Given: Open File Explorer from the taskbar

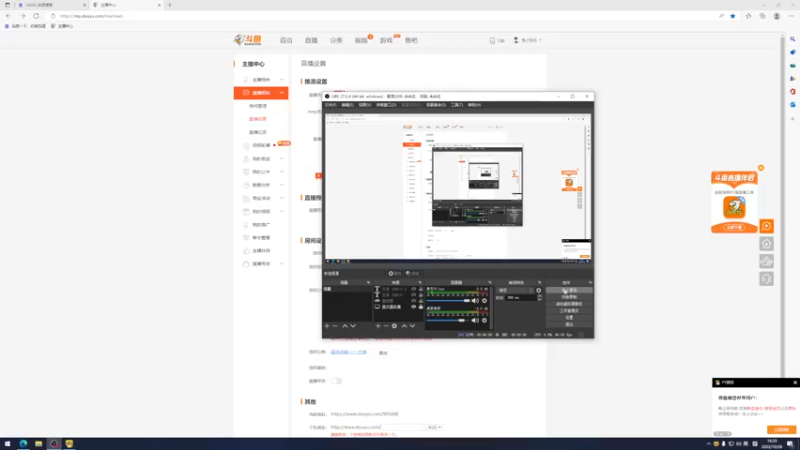Looking at the screenshot, I should coord(38,443).
